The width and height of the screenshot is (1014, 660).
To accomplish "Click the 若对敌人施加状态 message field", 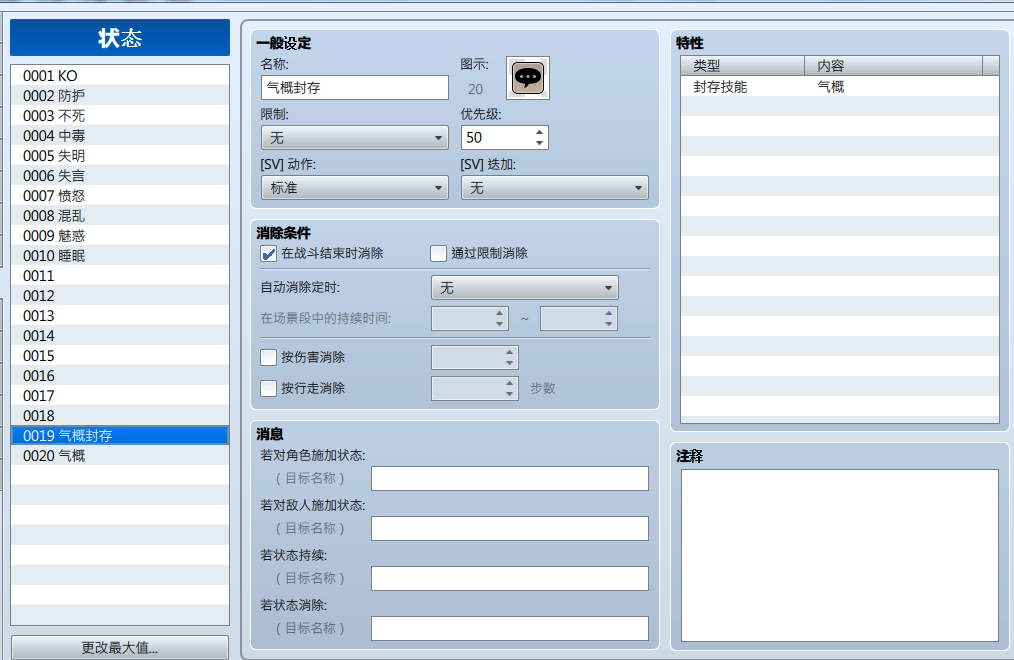I will point(510,529).
